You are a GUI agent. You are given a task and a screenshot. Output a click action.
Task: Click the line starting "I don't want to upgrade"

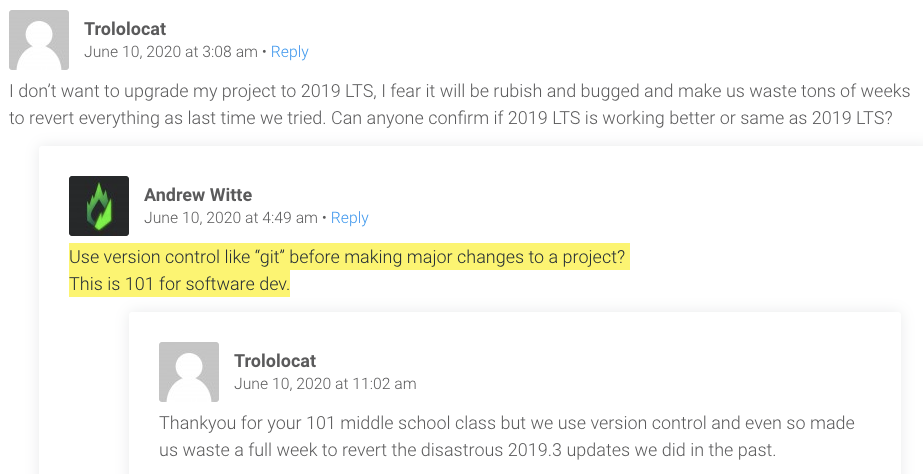(x=460, y=92)
